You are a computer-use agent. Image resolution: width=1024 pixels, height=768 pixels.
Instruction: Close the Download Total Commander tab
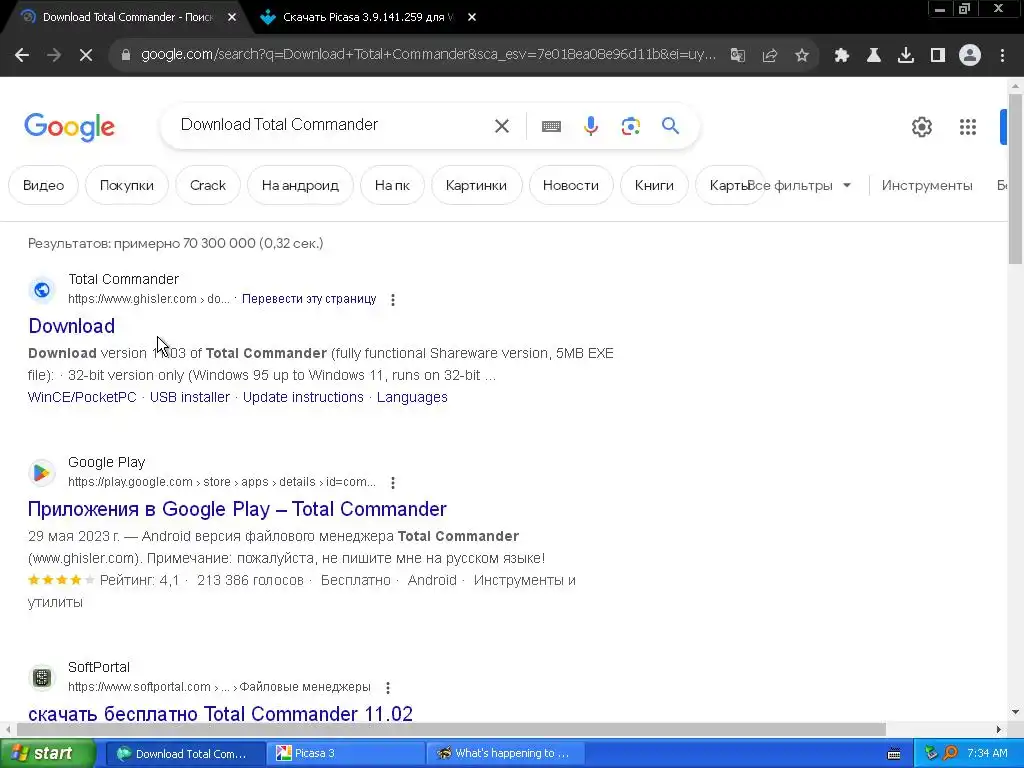click(x=232, y=18)
